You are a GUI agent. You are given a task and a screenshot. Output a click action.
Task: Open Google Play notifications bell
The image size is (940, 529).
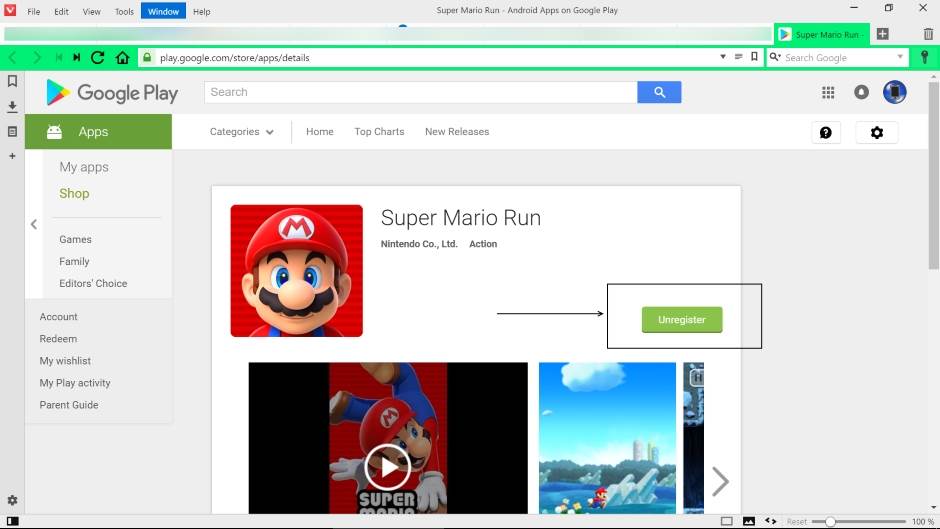(x=861, y=92)
